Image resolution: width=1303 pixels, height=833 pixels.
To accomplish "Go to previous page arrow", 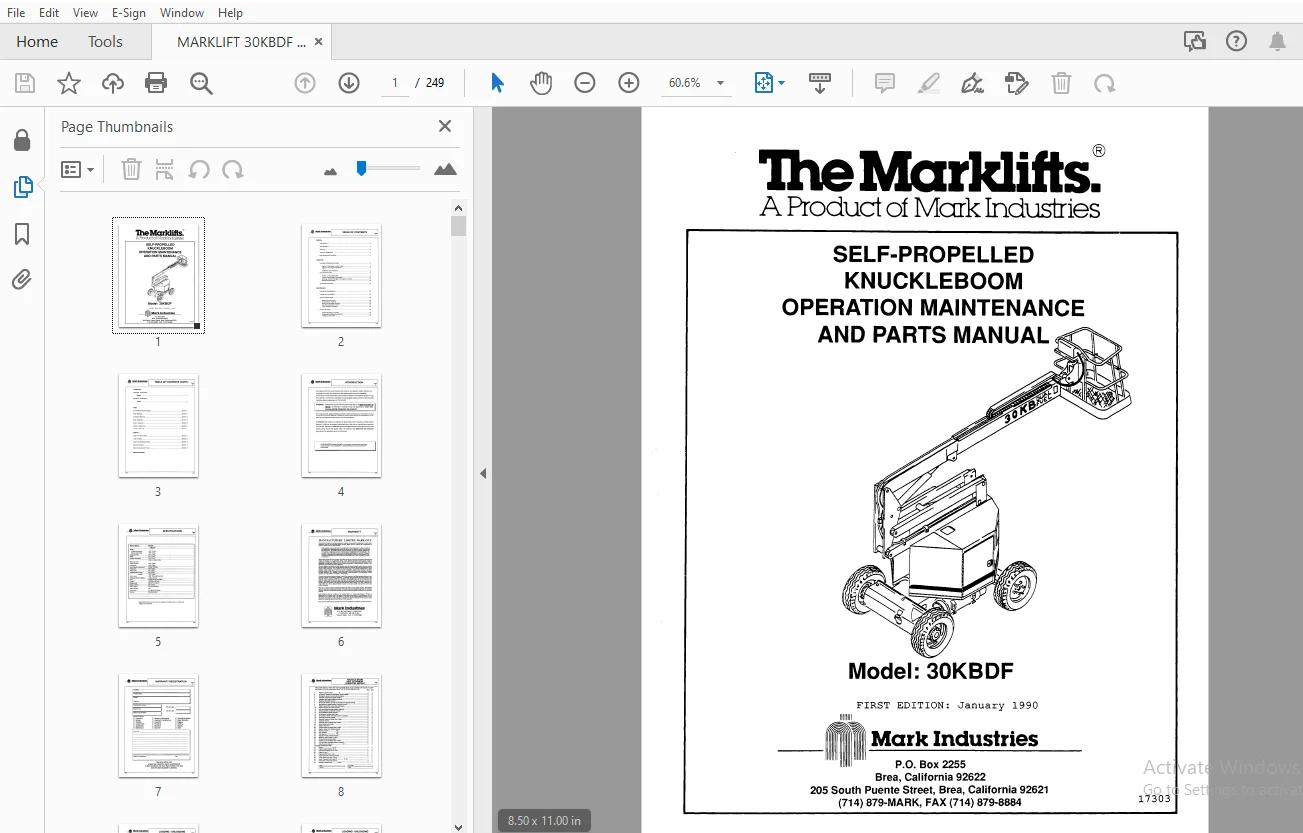I will coord(305,83).
